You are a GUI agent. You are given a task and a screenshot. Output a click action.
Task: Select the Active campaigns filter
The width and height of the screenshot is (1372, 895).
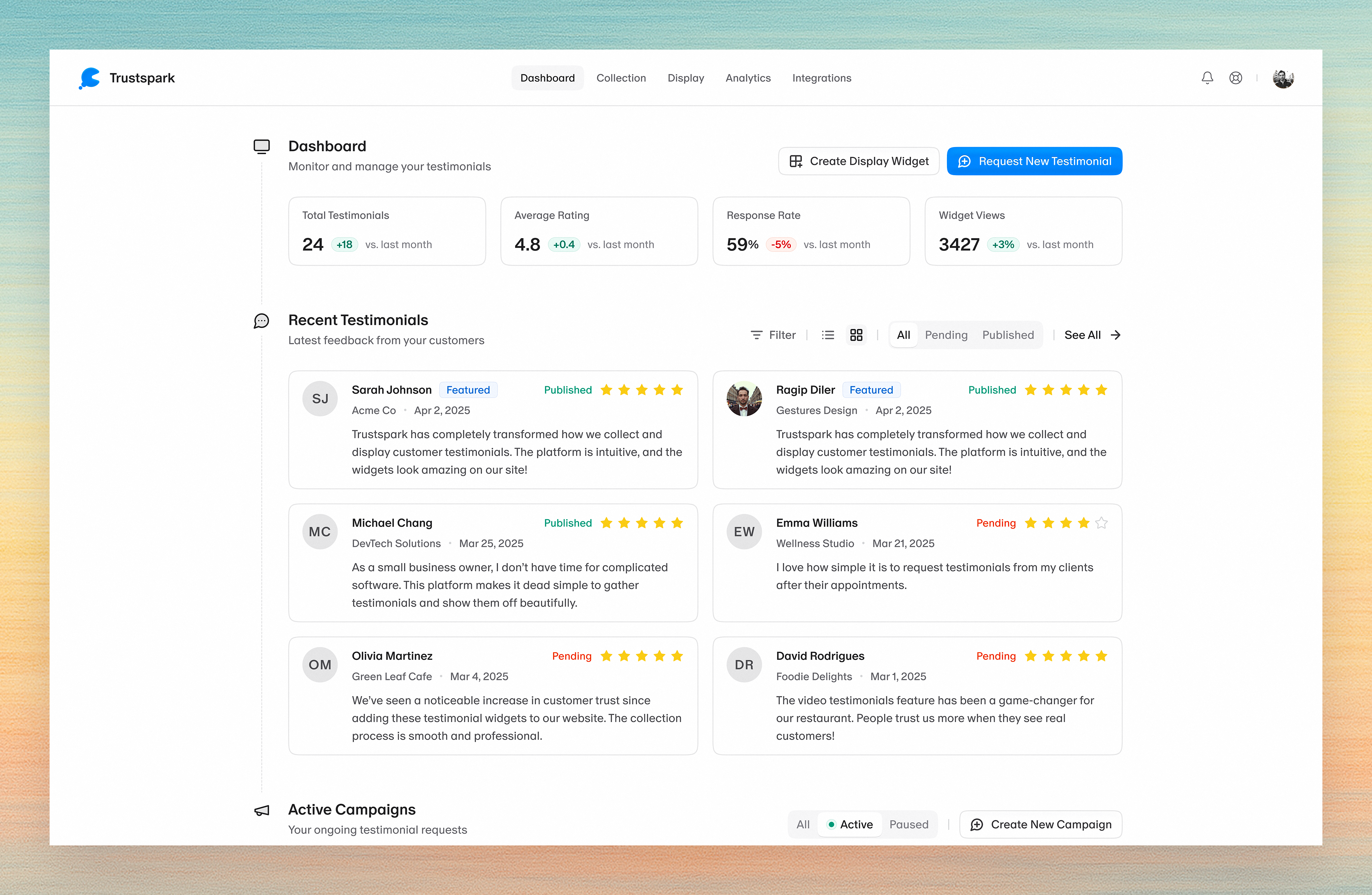[x=850, y=824]
